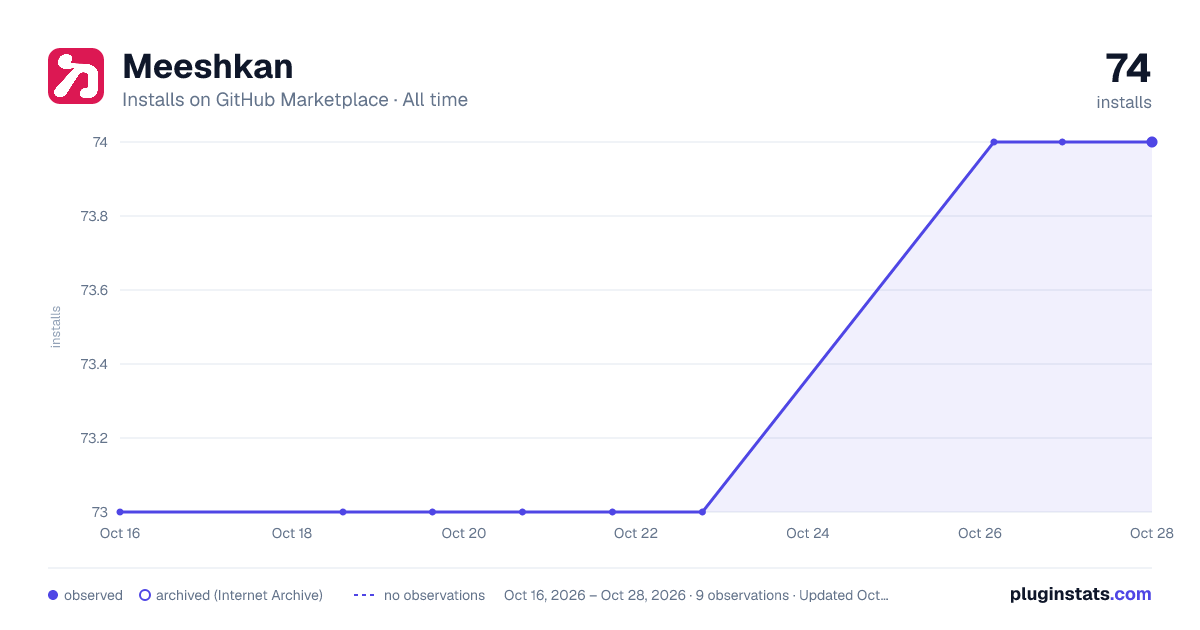Screen dimensions: 1200x630
Task: Click the date range and observations summary text
Action: point(696,595)
